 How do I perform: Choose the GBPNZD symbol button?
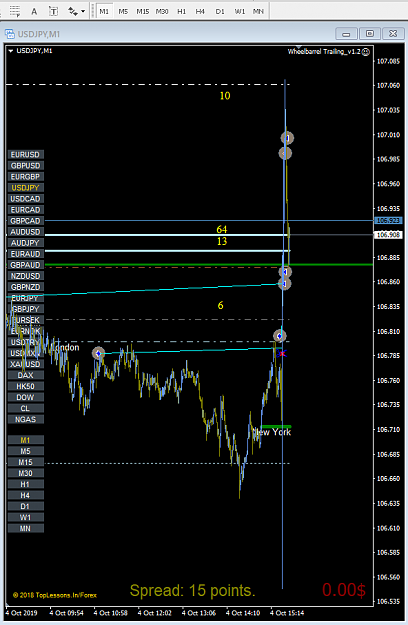pos(26,287)
